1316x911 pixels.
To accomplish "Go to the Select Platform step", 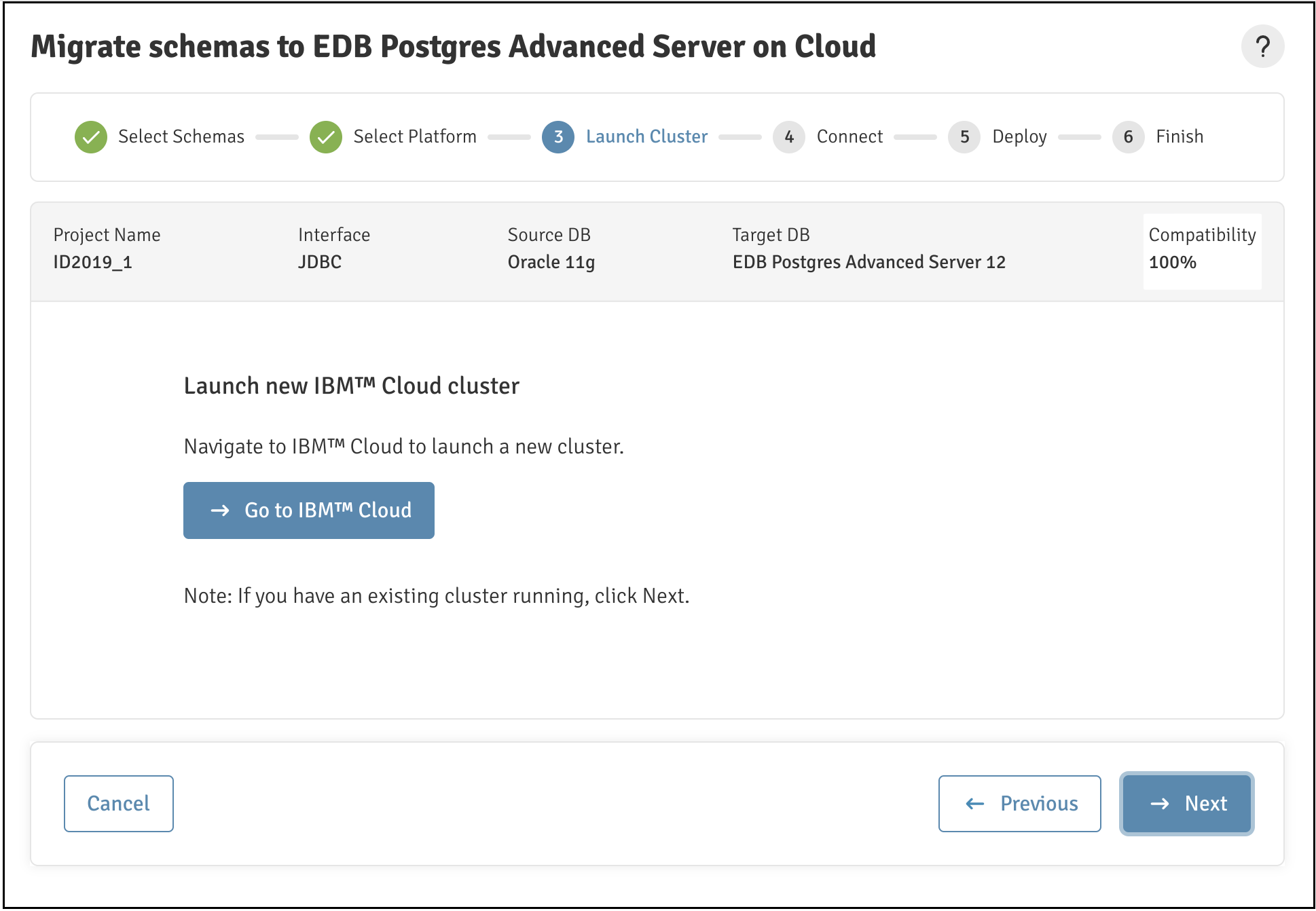I will pyautogui.click(x=415, y=136).
